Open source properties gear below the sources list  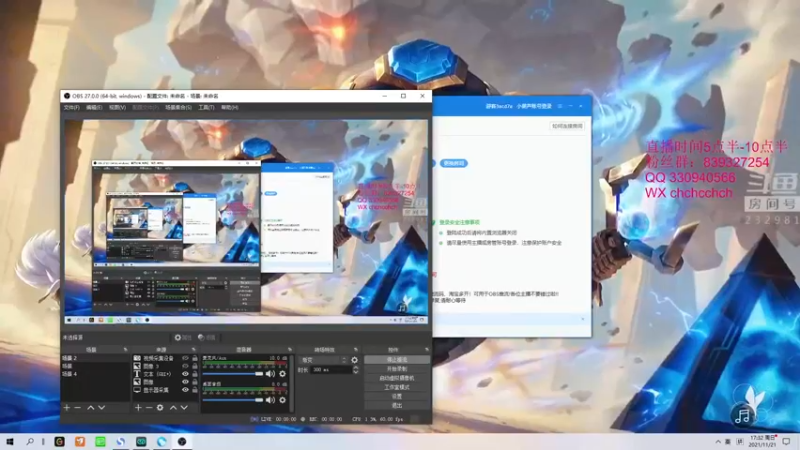pyautogui.click(x=160, y=408)
